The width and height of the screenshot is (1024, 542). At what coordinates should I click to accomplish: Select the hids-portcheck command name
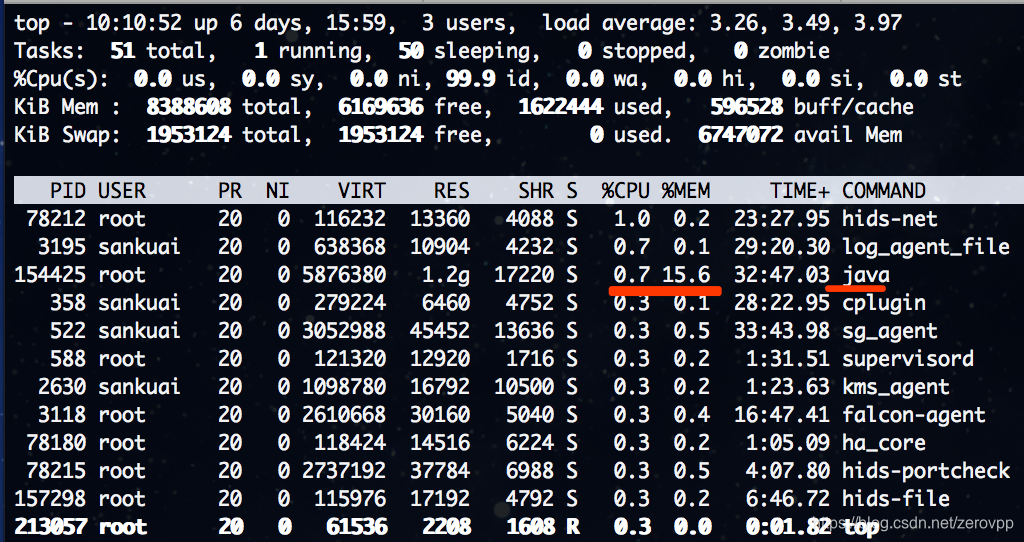tap(925, 471)
